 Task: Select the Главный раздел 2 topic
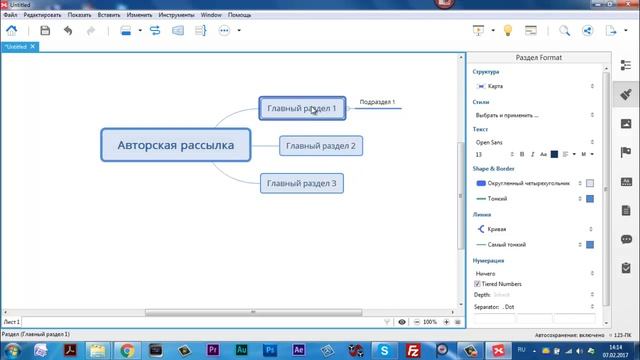click(321, 146)
